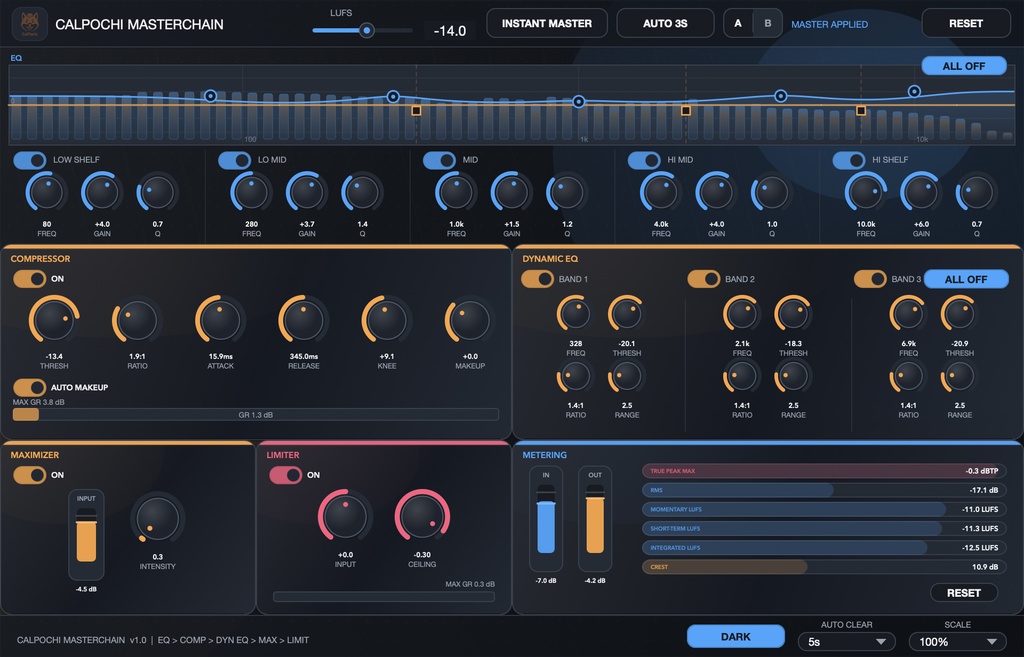Image resolution: width=1024 pixels, height=657 pixels.
Task: Click the Mid GAIN knob at +1.5
Action: [511, 193]
